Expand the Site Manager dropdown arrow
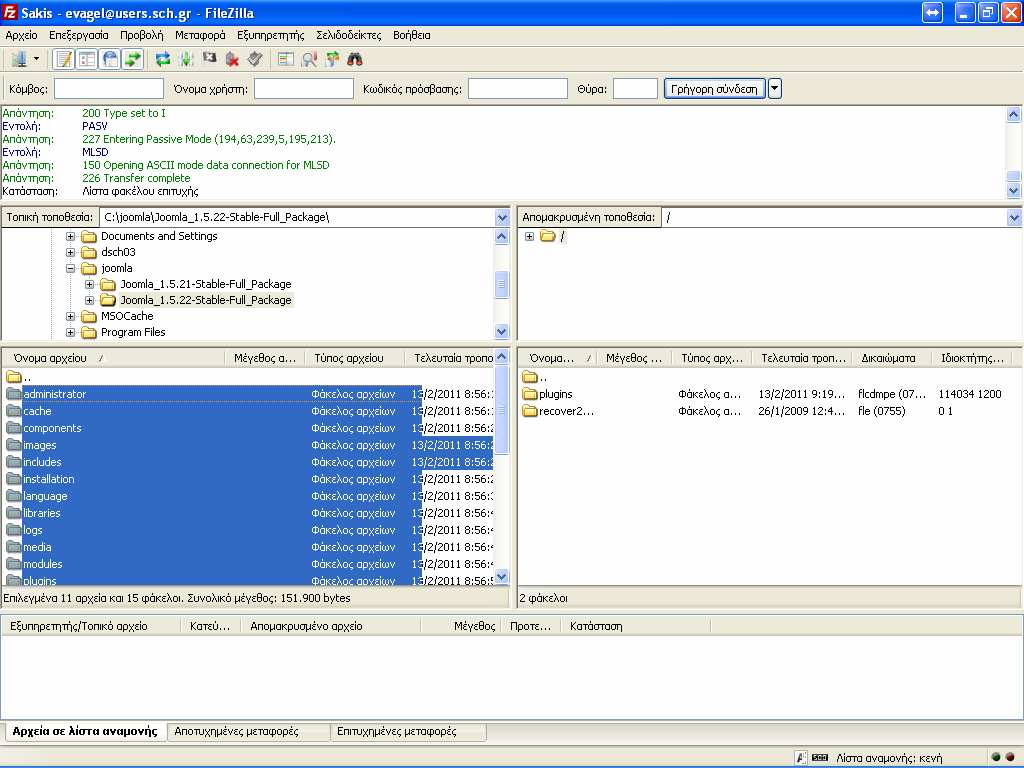This screenshot has height=768, width=1024. tap(37, 59)
